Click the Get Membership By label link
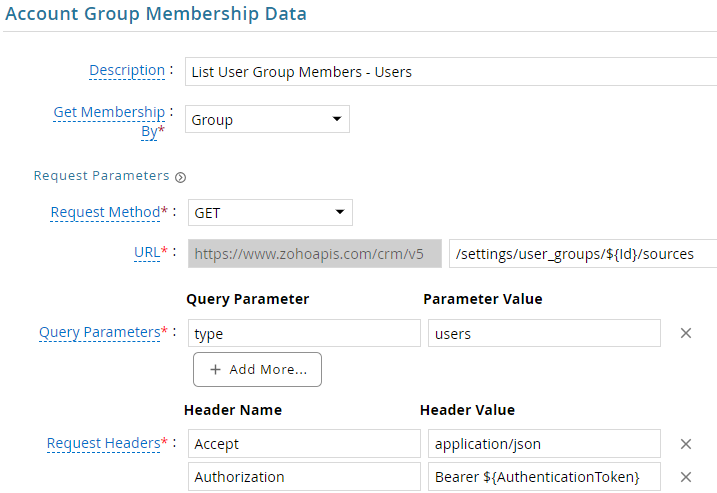Screen dimensions: 717x493 click(x=109, y=121)
